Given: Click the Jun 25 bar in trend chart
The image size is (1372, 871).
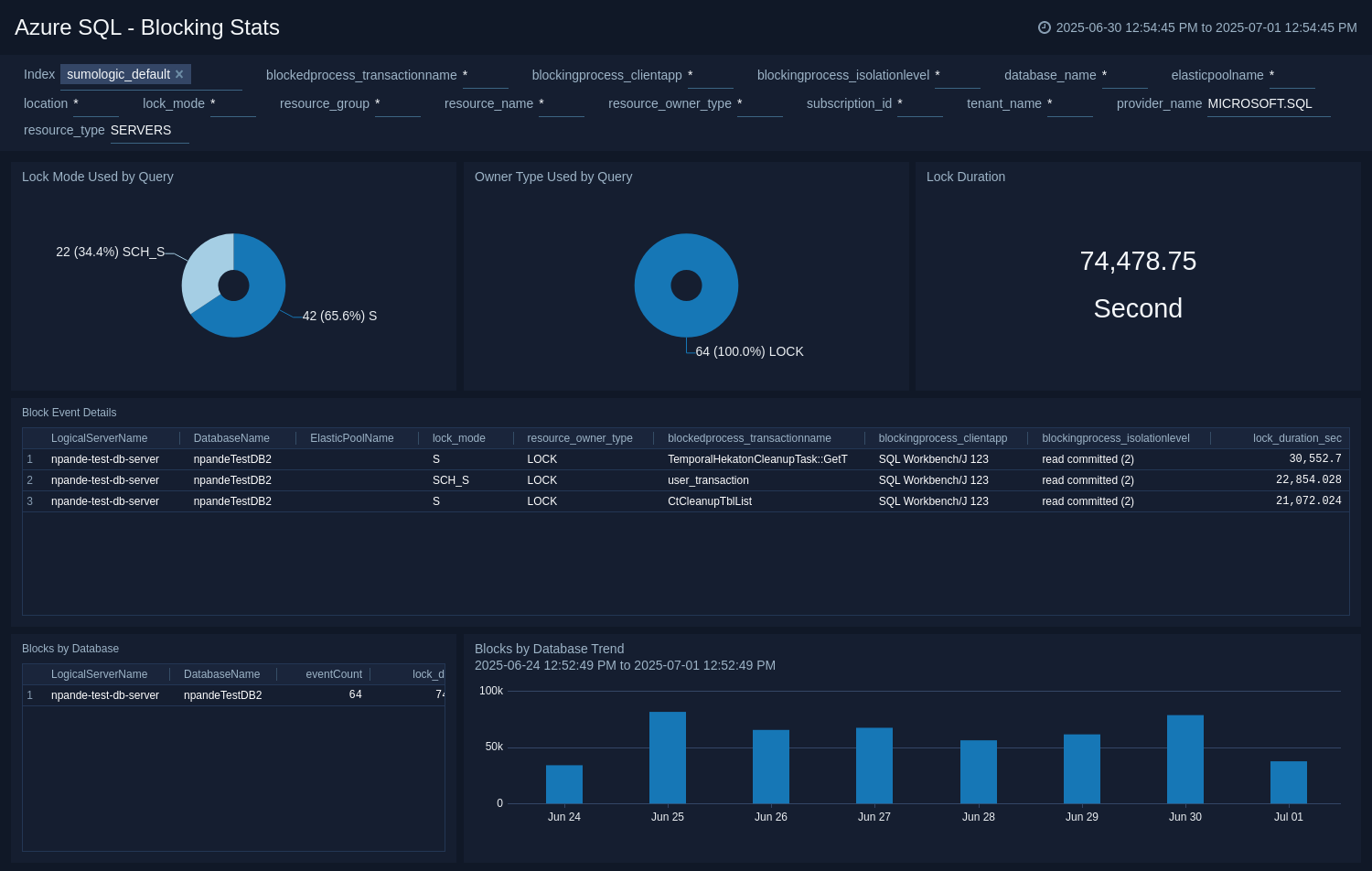Looking at the screenshot, I should [668, 758].
